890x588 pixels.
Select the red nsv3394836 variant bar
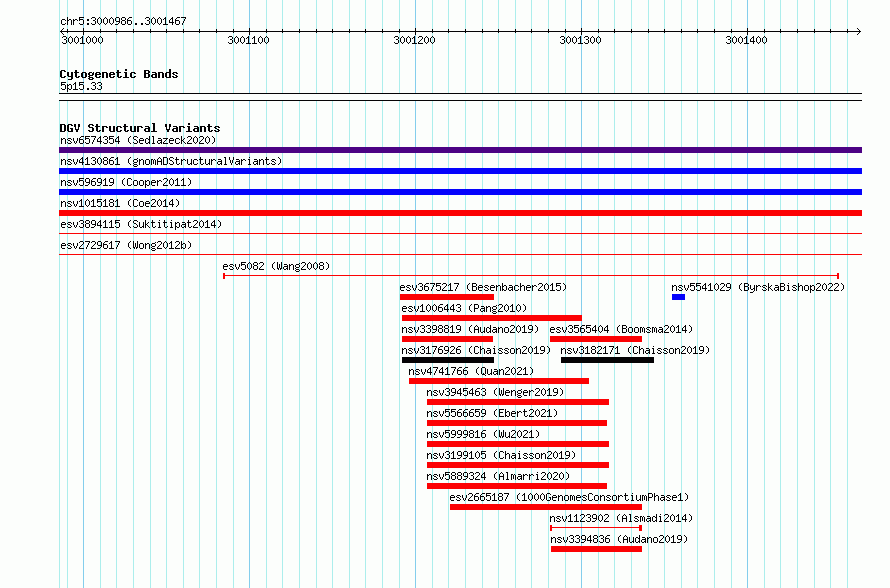(x=596, y=549)
